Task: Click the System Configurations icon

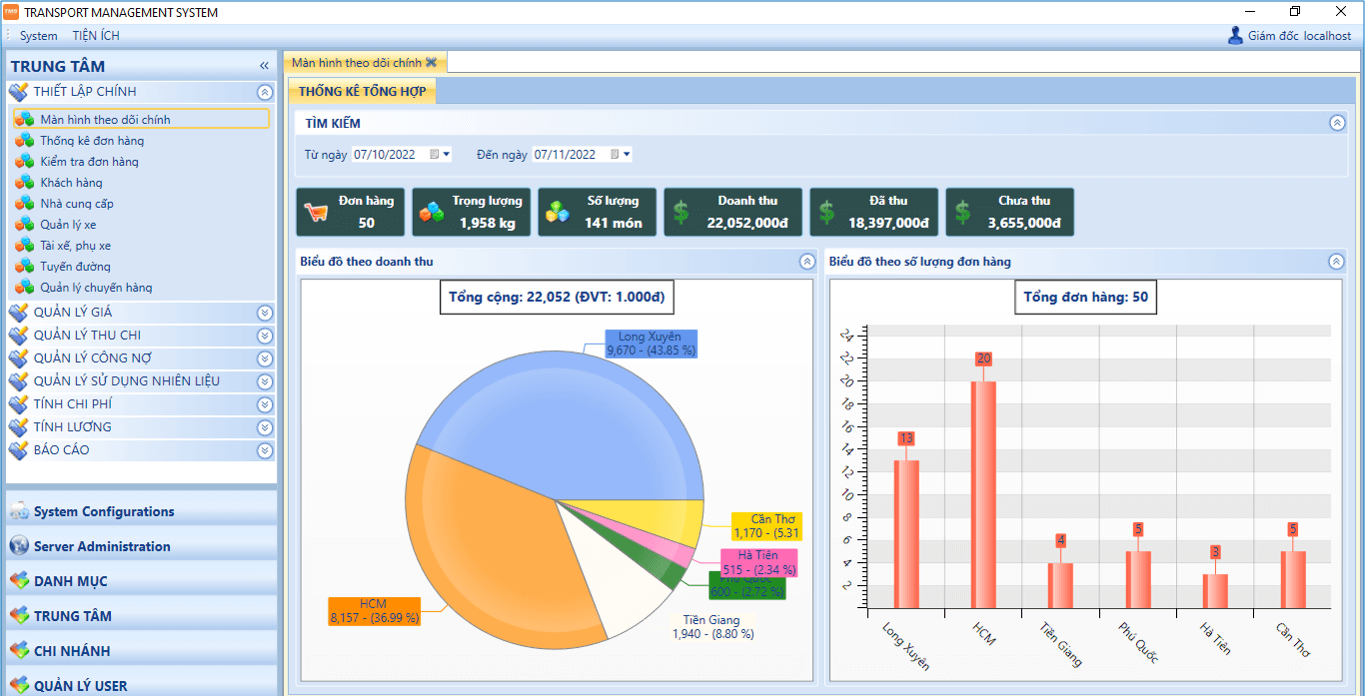Action: 19,511
